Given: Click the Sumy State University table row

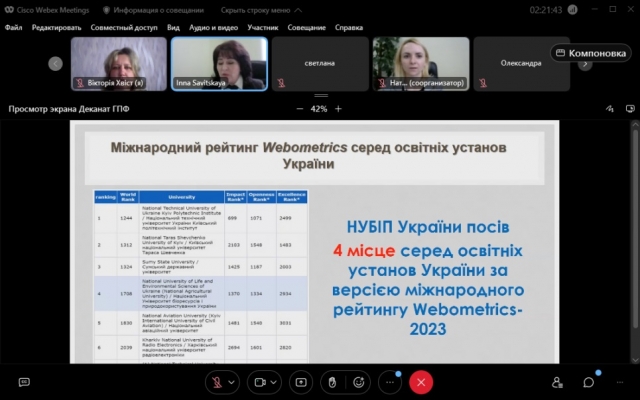Looking at the screenshot, I should pyautogui.click(x=201, y=267).
